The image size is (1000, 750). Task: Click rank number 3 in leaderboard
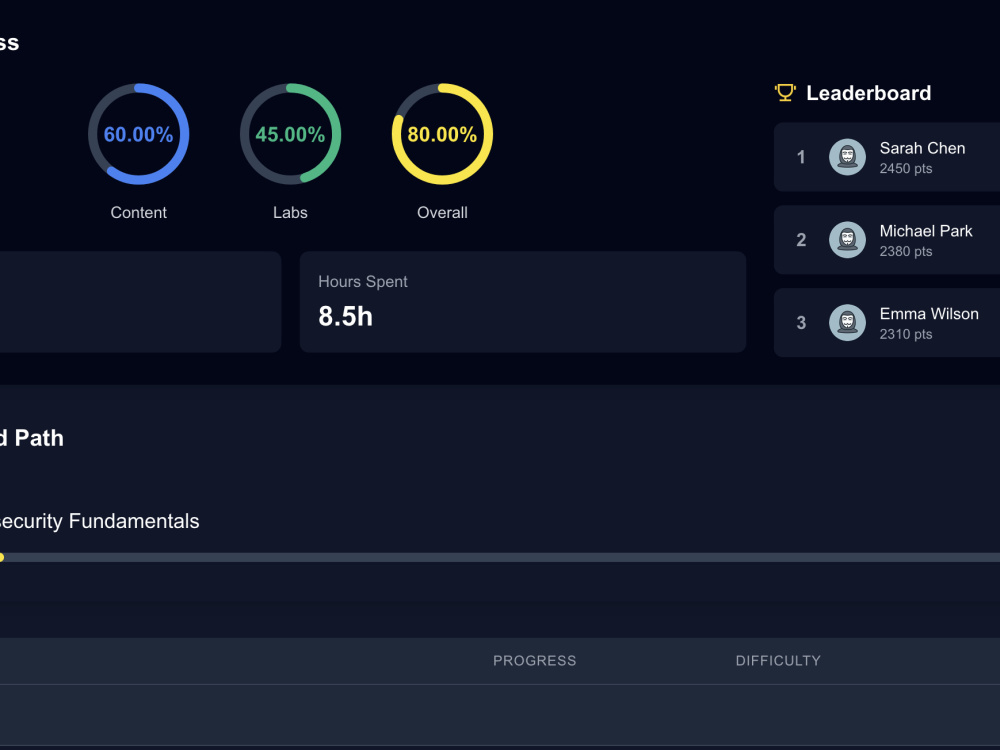pos(801,323)
